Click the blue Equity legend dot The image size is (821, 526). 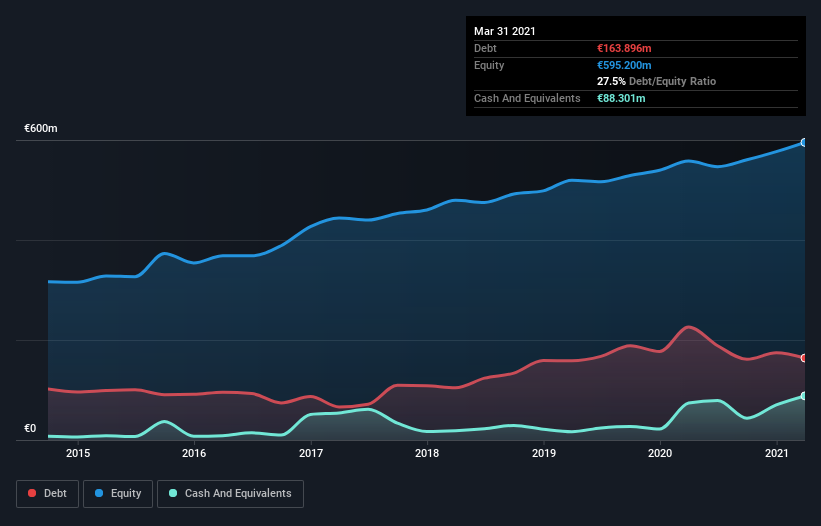(99, 493)
